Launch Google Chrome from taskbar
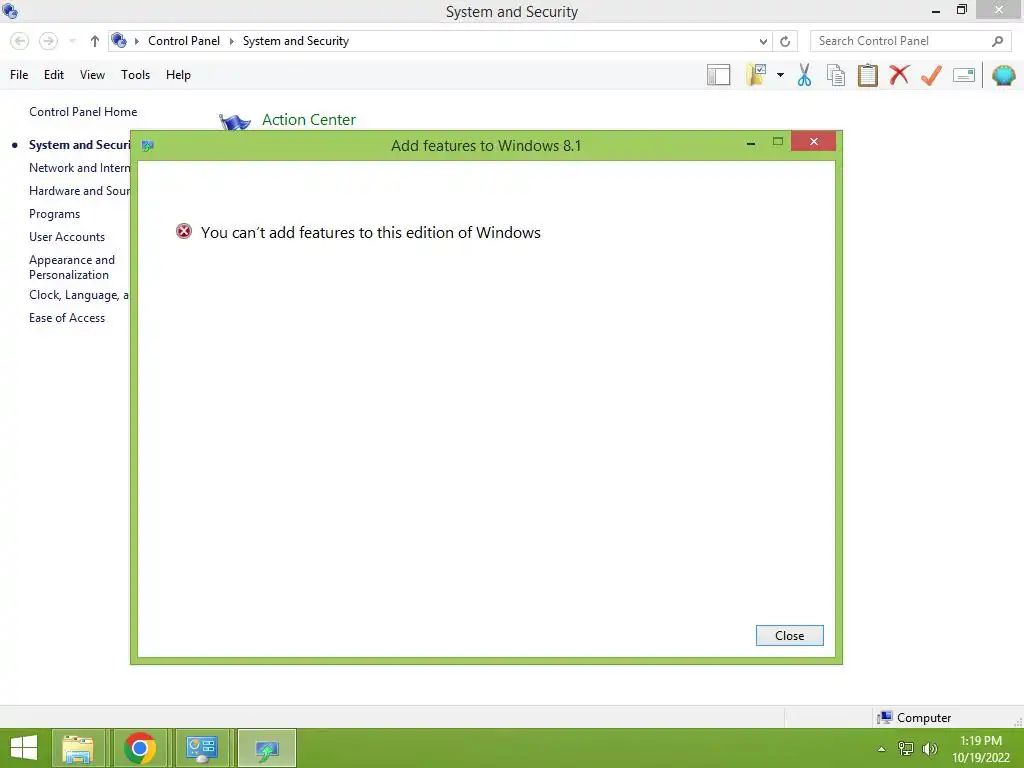 coord(140,748)
